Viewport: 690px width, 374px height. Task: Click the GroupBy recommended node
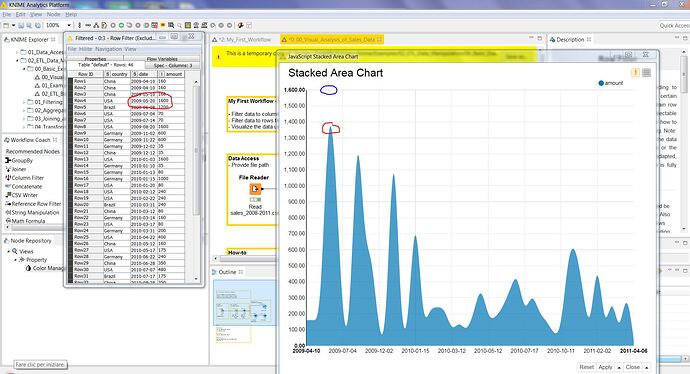(19, 161)
